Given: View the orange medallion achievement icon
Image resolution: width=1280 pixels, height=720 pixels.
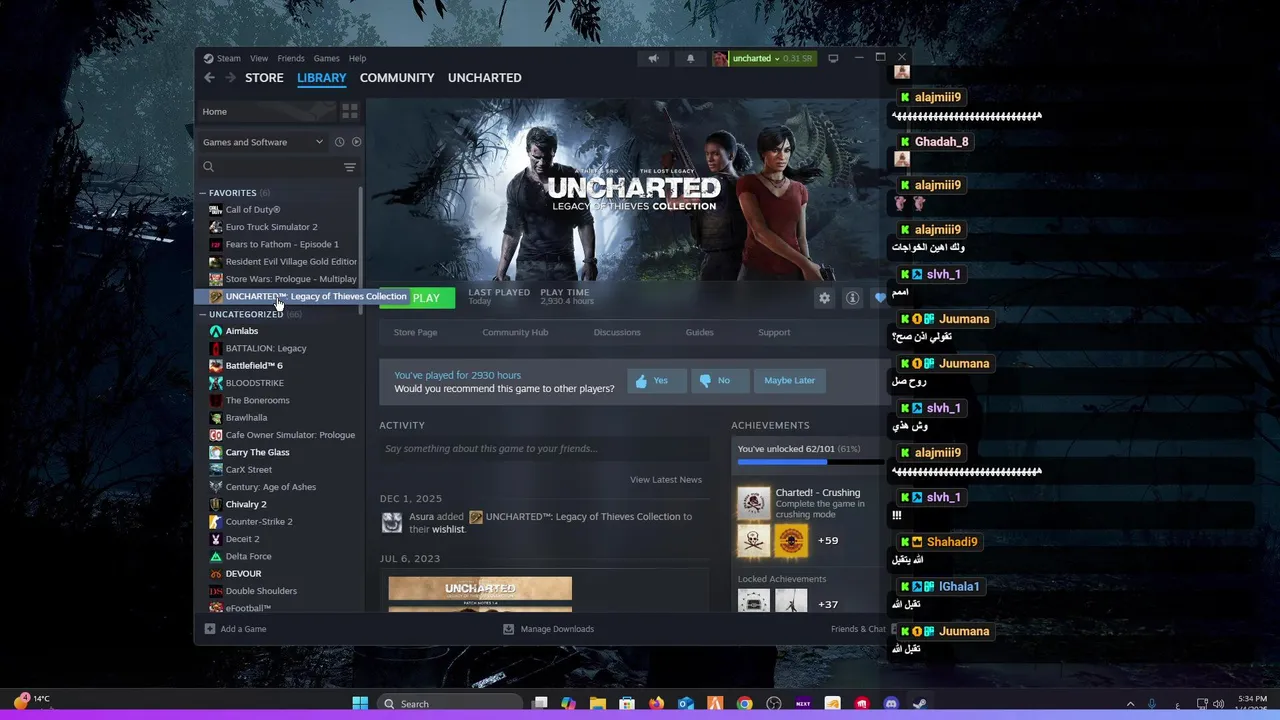Looking at the screenshot, I should pos(791,541).
